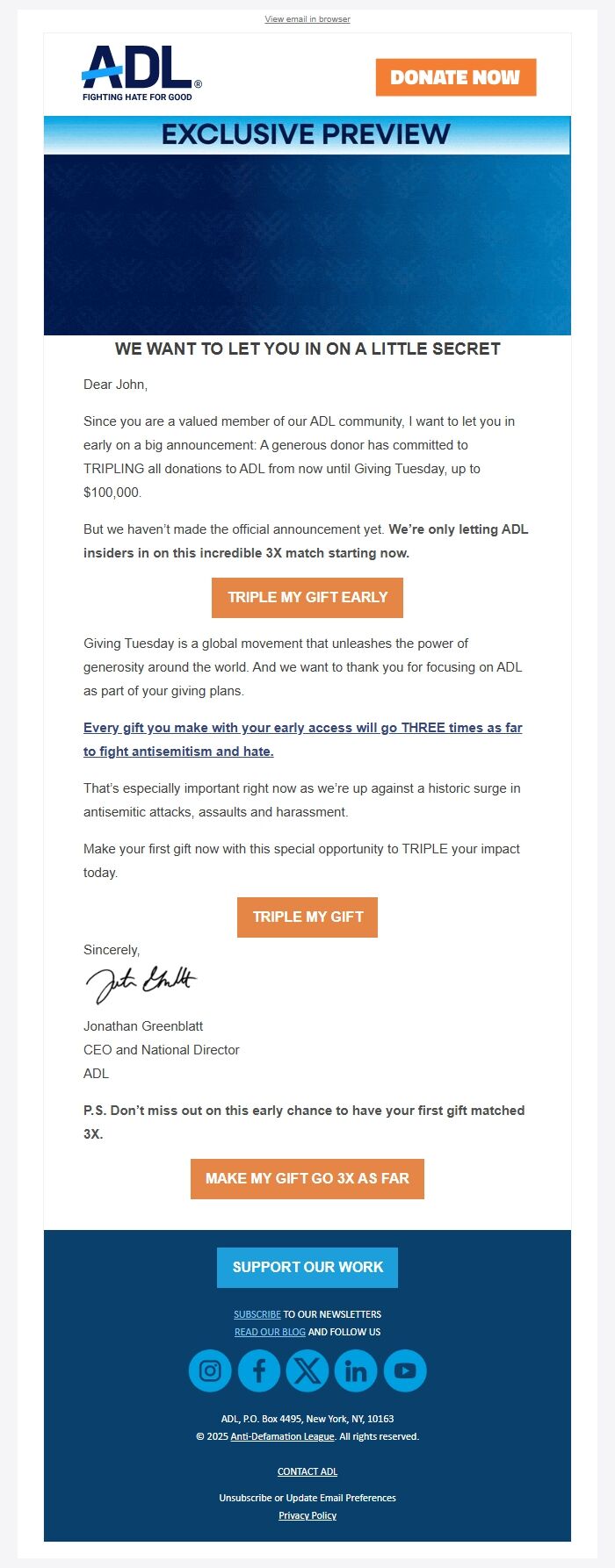
Task: View the Privacy Policy link
Action: pyautogui.click(x=307, y=1515)
